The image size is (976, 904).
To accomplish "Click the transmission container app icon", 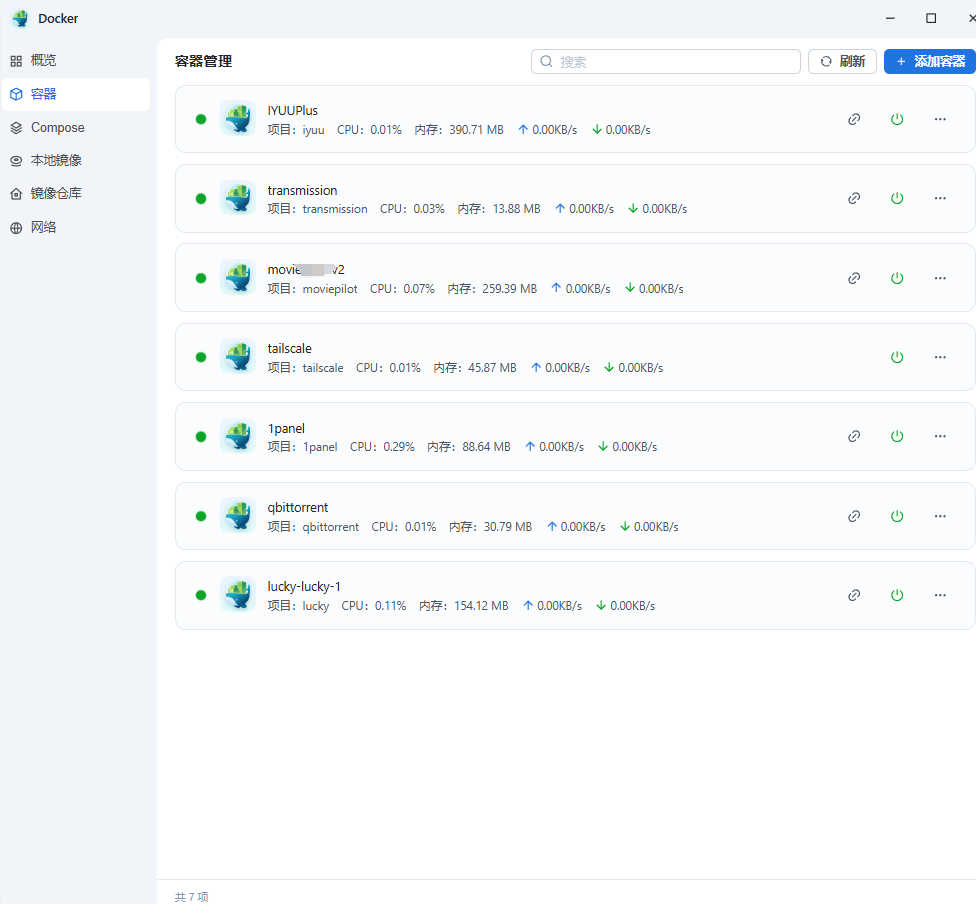I will tap(238, 198).
